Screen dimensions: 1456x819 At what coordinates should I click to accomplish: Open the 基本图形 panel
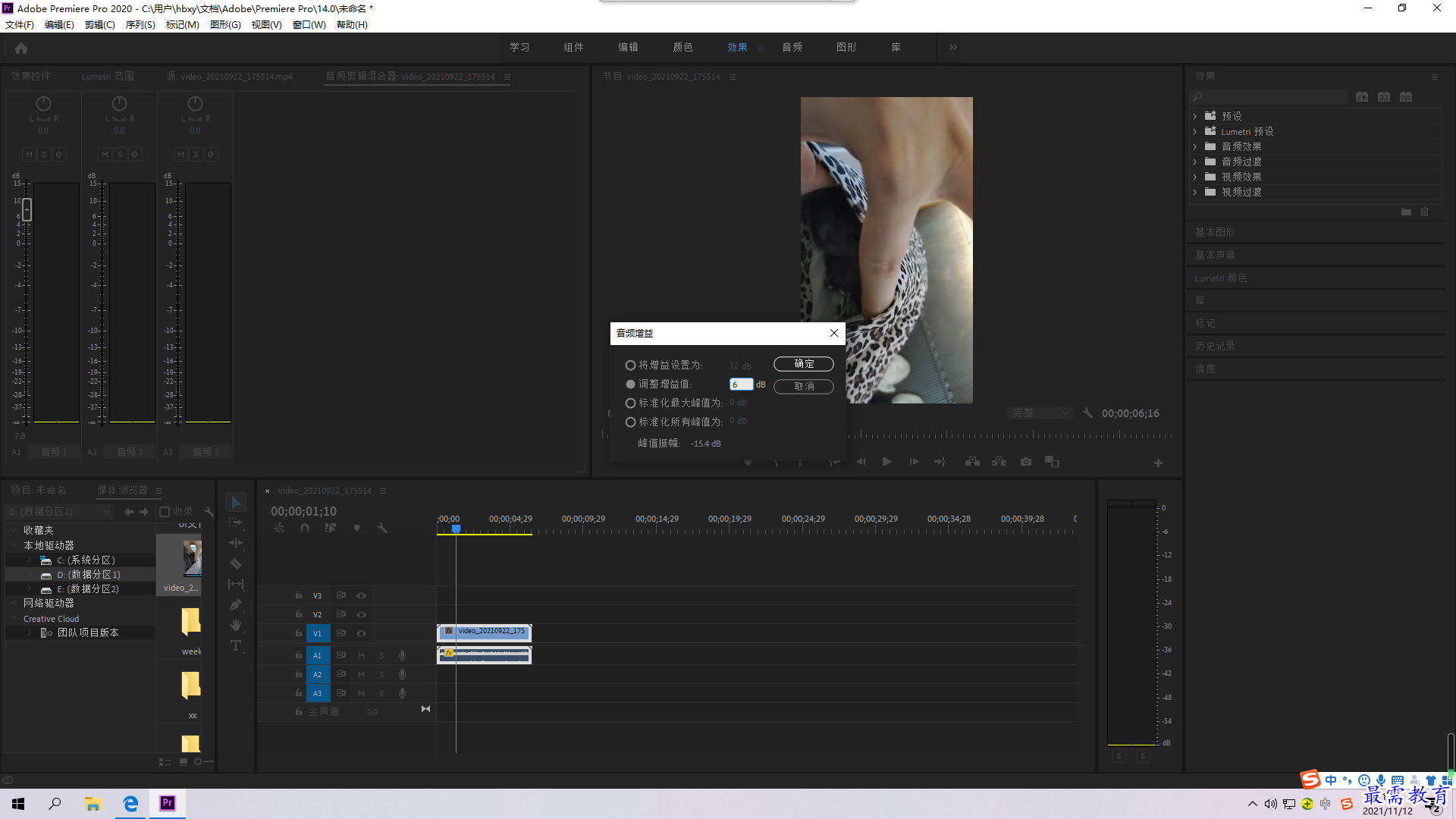point(1215,232)
